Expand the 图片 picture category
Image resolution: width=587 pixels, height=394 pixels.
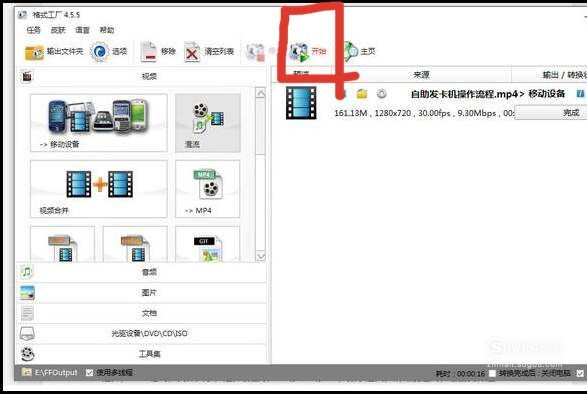pyautogui.click(x=142, y=293)
